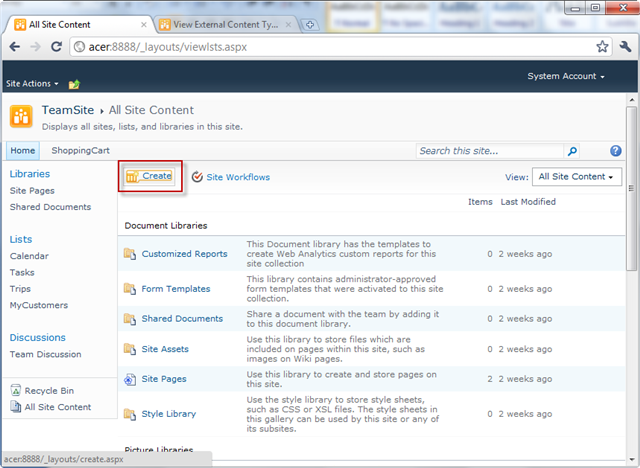Open the Tasks list
Screen dimensions: 640x468
22,273
